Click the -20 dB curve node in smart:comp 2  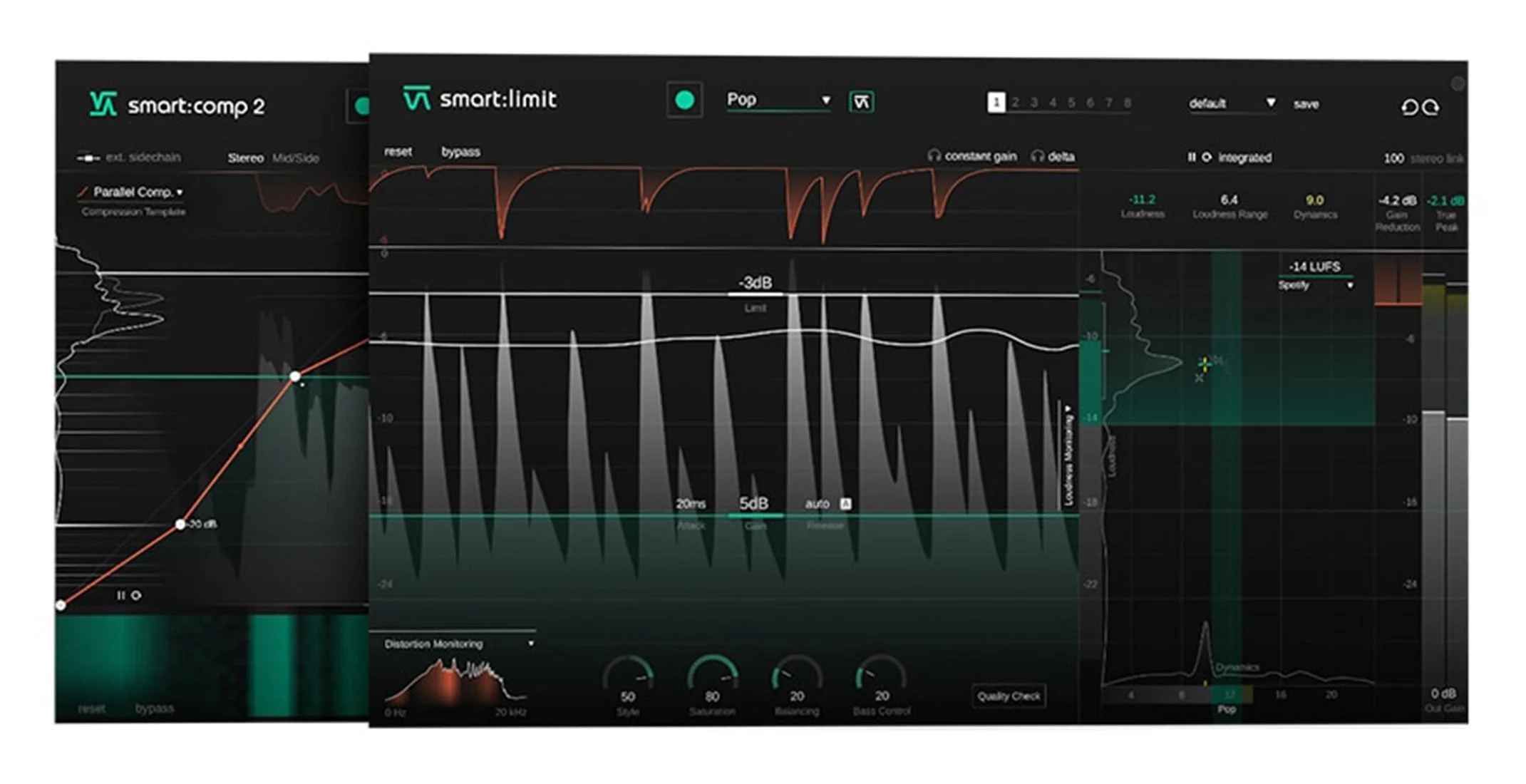(180, 524)
